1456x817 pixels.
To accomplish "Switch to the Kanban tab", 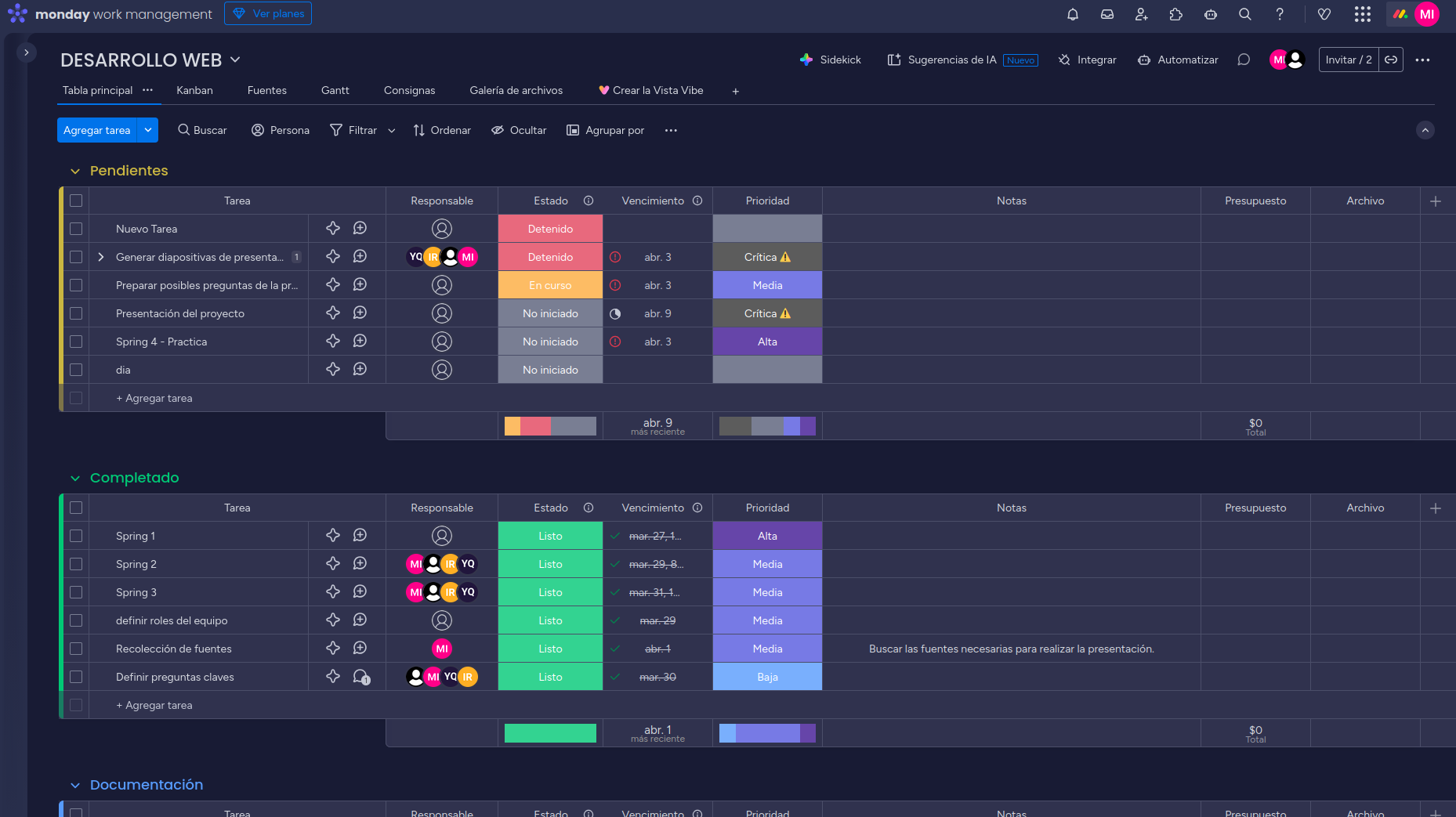I will (194, 90).
